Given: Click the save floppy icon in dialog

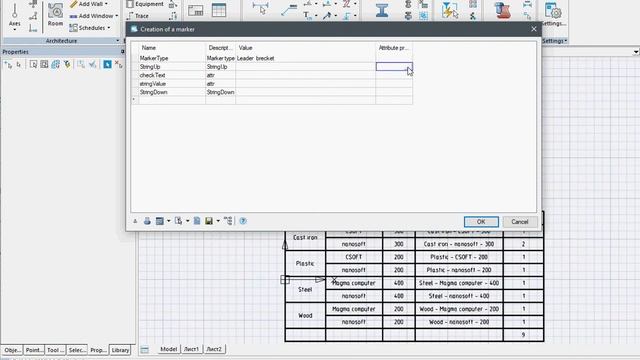Looking at the screenshot, I should click(x=209, y=221).
